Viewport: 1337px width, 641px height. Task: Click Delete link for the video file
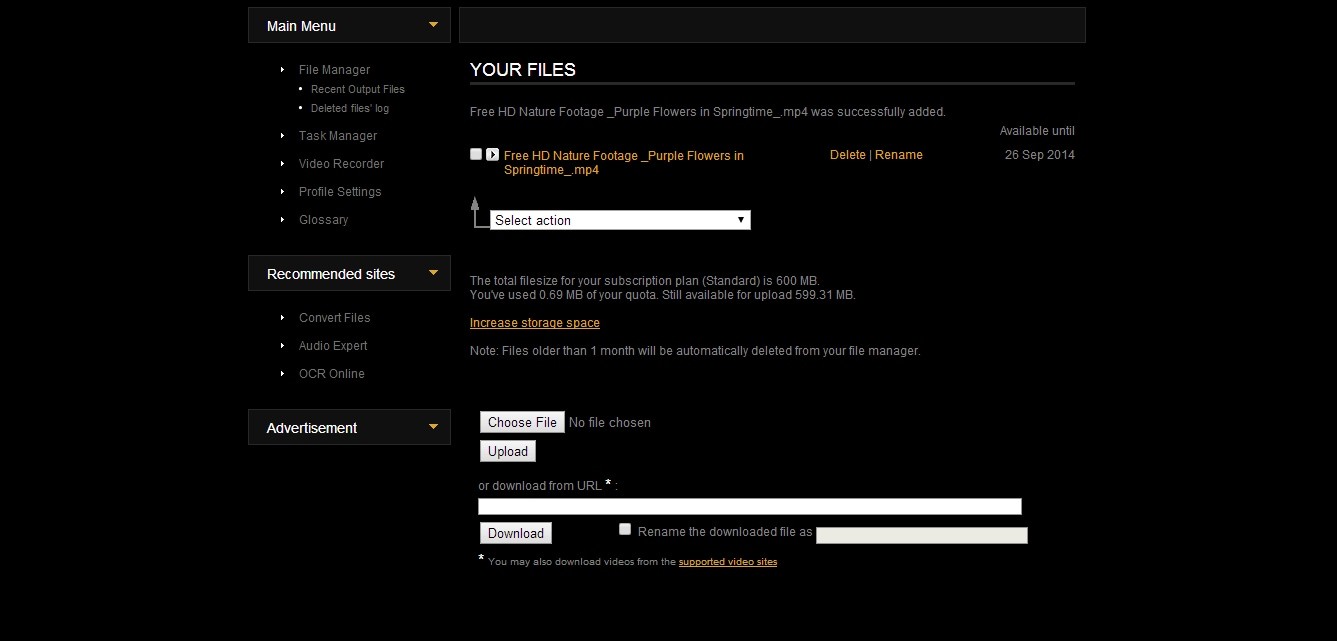coord(847,155)
